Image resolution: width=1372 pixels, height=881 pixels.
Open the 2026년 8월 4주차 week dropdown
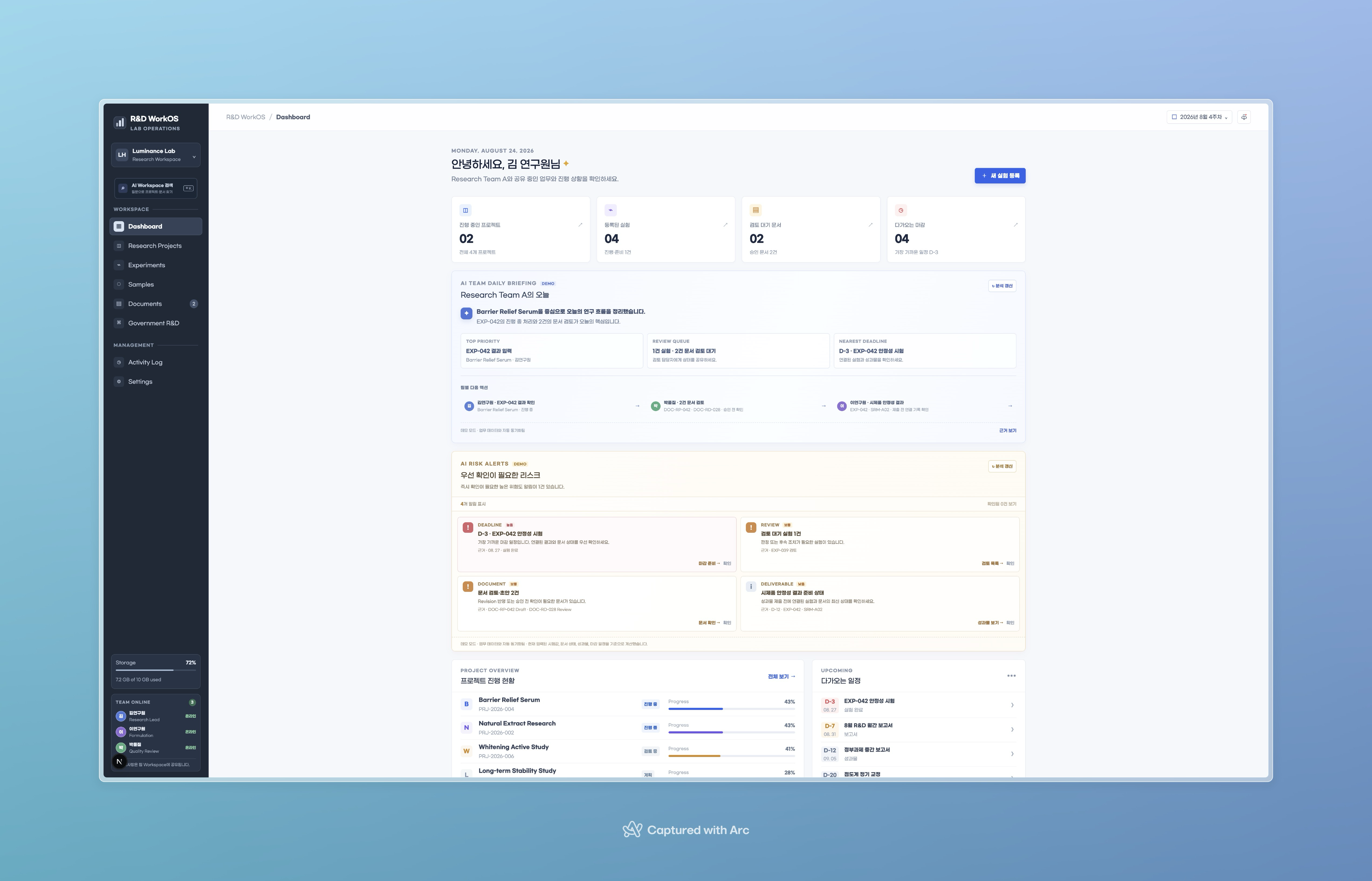1199,117
